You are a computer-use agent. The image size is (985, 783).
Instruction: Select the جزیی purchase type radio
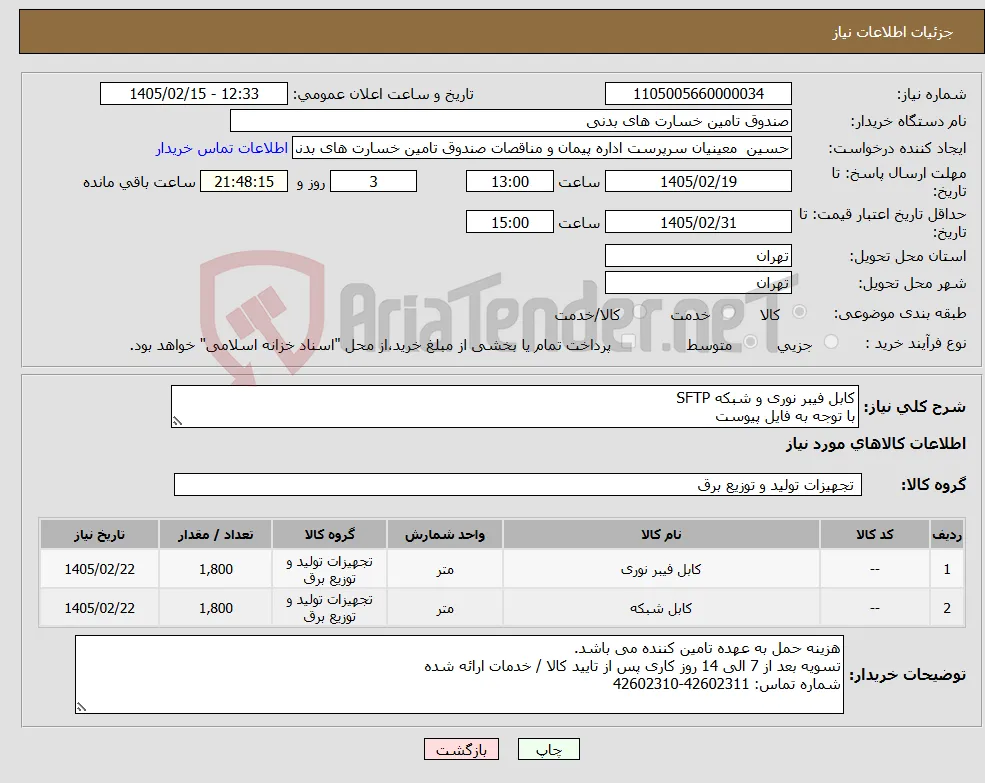(x=830, y=342)
